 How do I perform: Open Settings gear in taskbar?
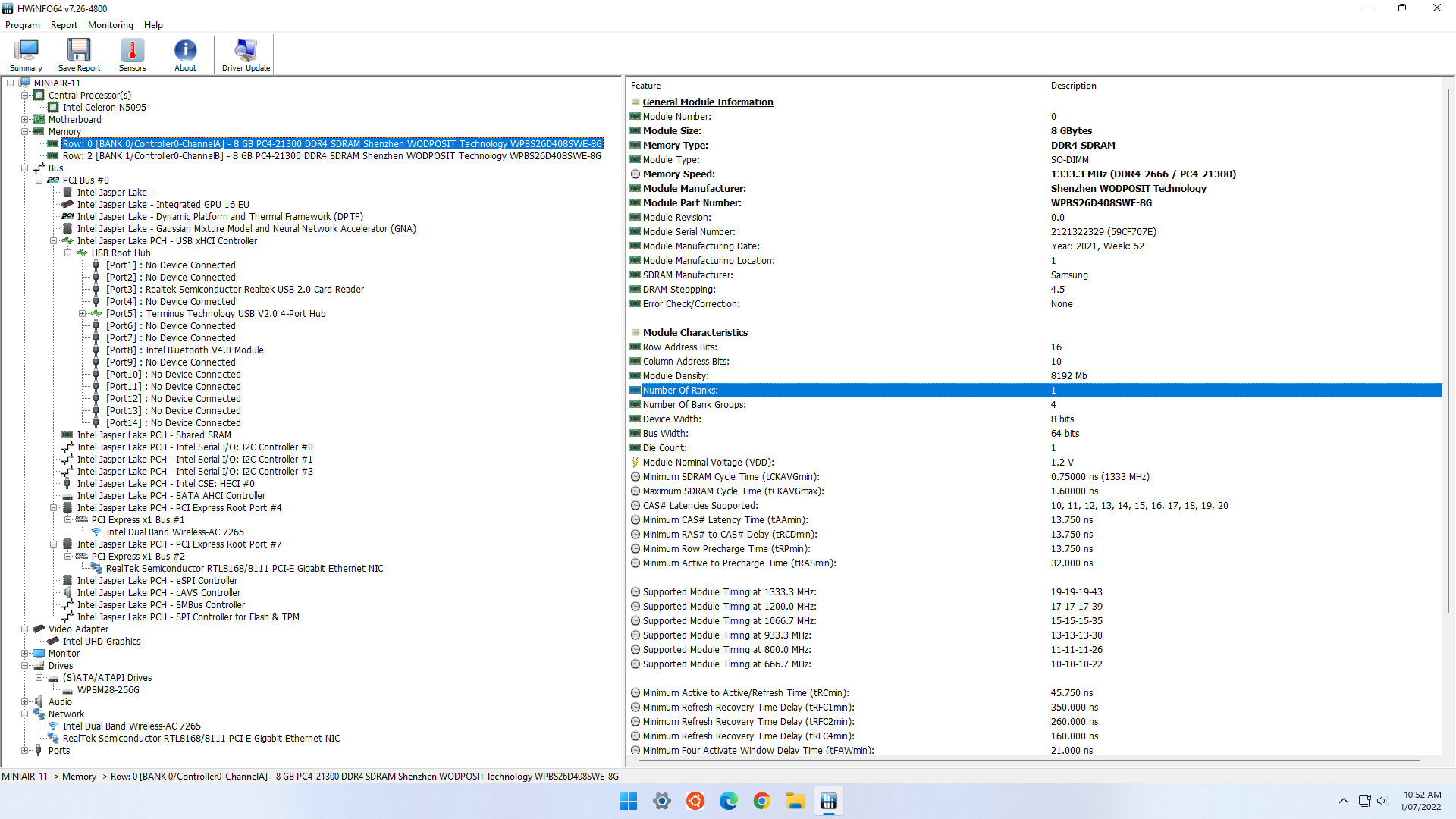click(661, 802)
